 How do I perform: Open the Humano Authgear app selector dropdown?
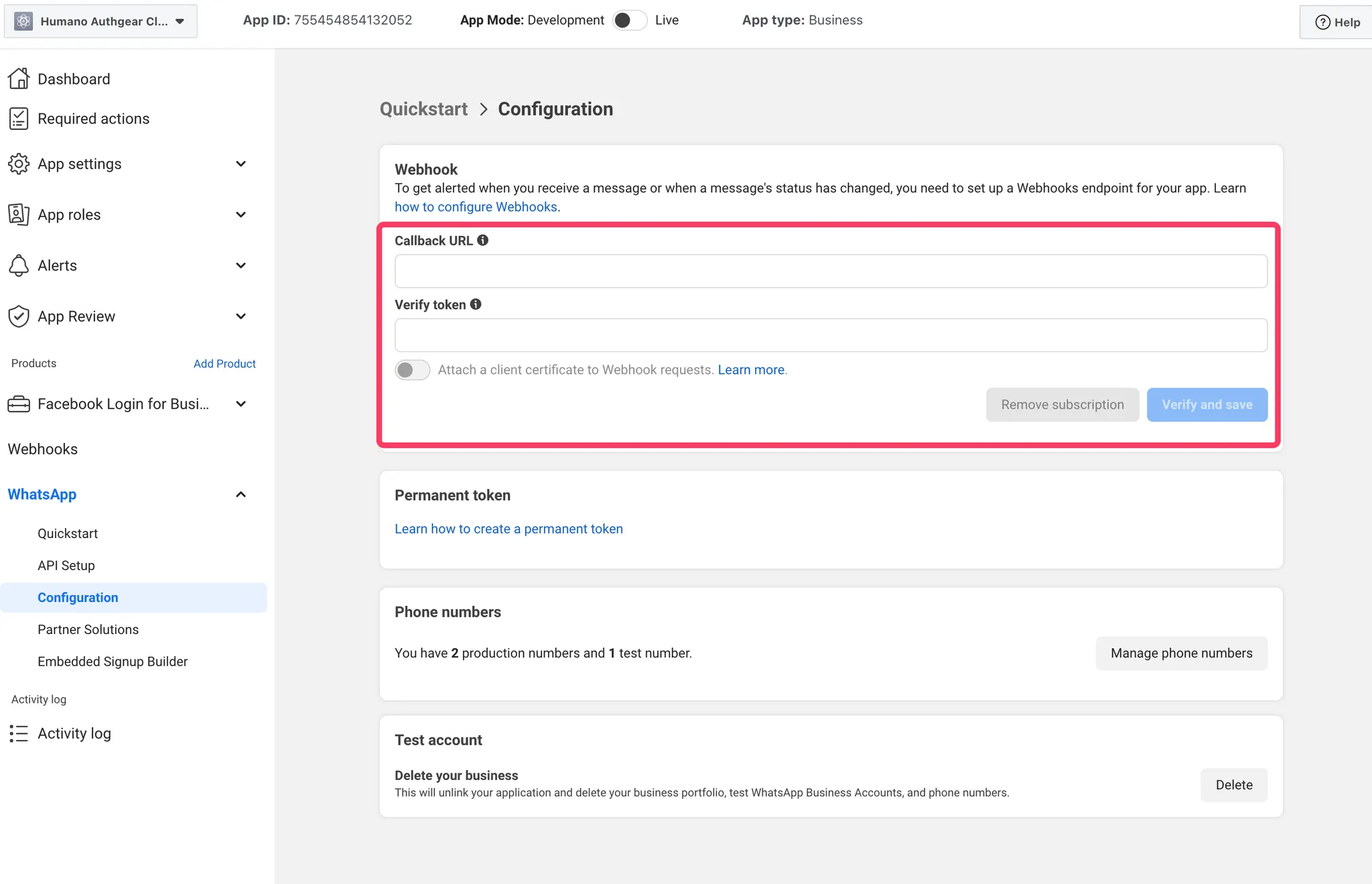(x=100, y=21)
